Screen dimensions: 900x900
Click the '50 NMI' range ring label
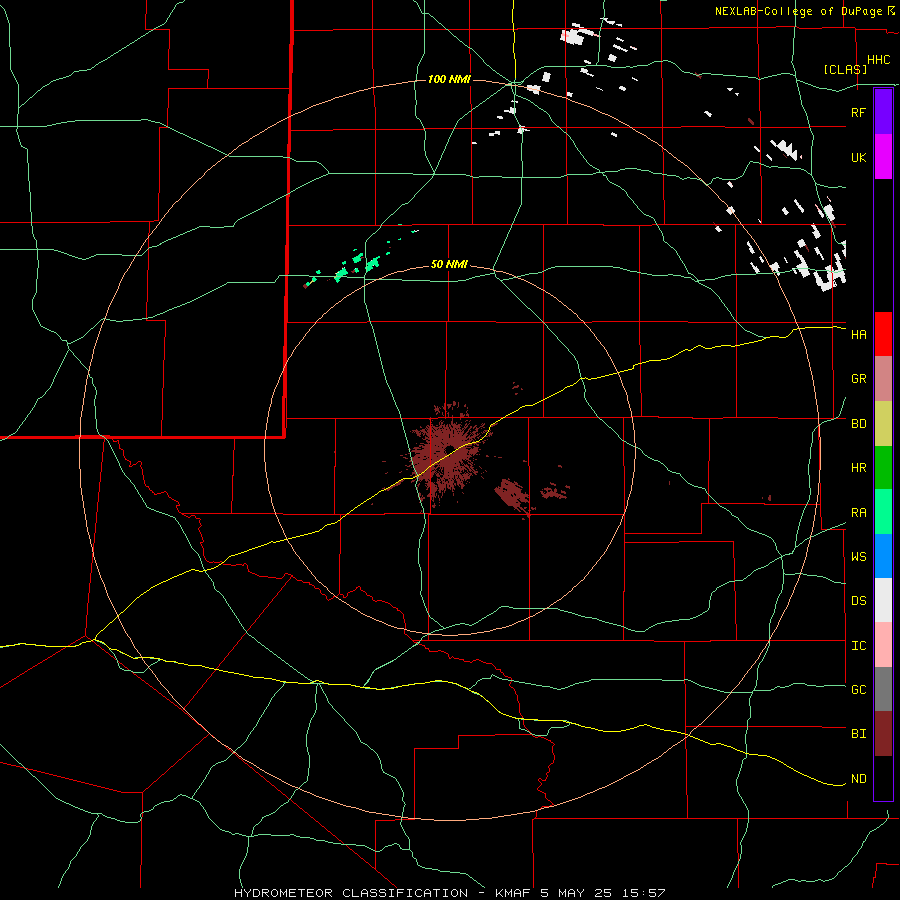pyautogui.click(x=449, y=264)
